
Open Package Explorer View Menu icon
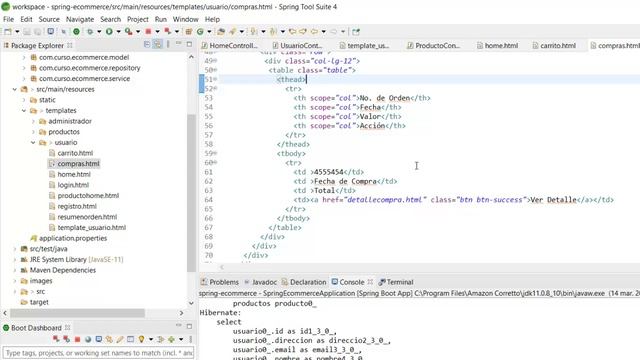tap(168, 44)
